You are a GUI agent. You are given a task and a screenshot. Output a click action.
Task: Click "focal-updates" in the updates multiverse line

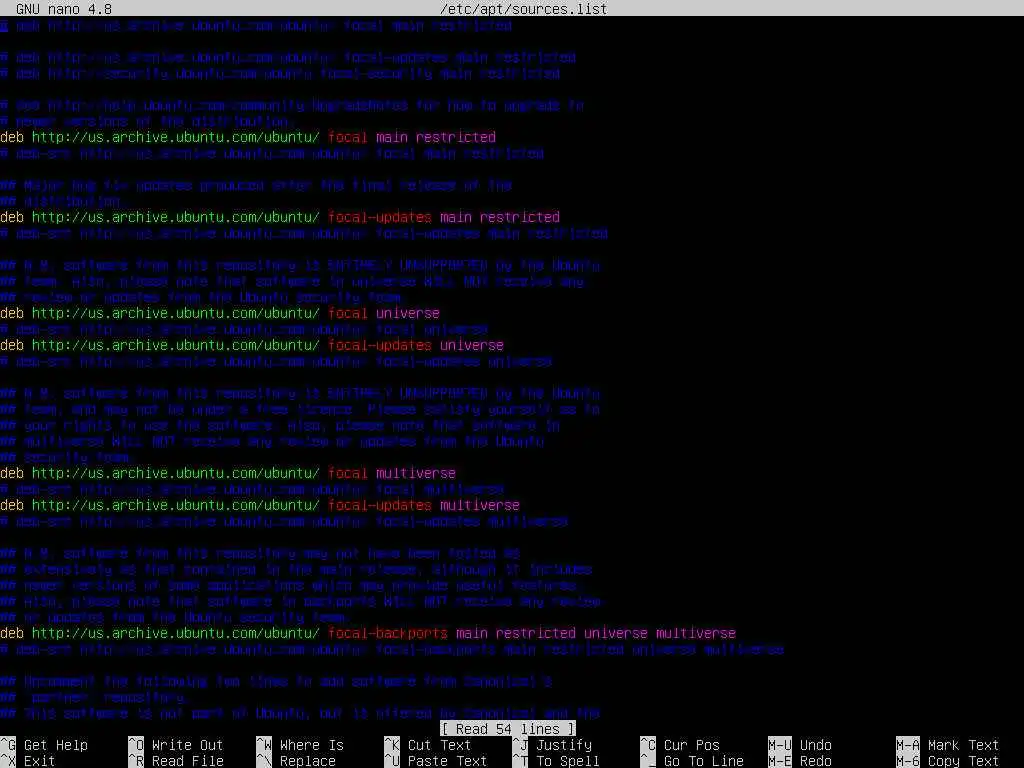(x=379, y=505)
